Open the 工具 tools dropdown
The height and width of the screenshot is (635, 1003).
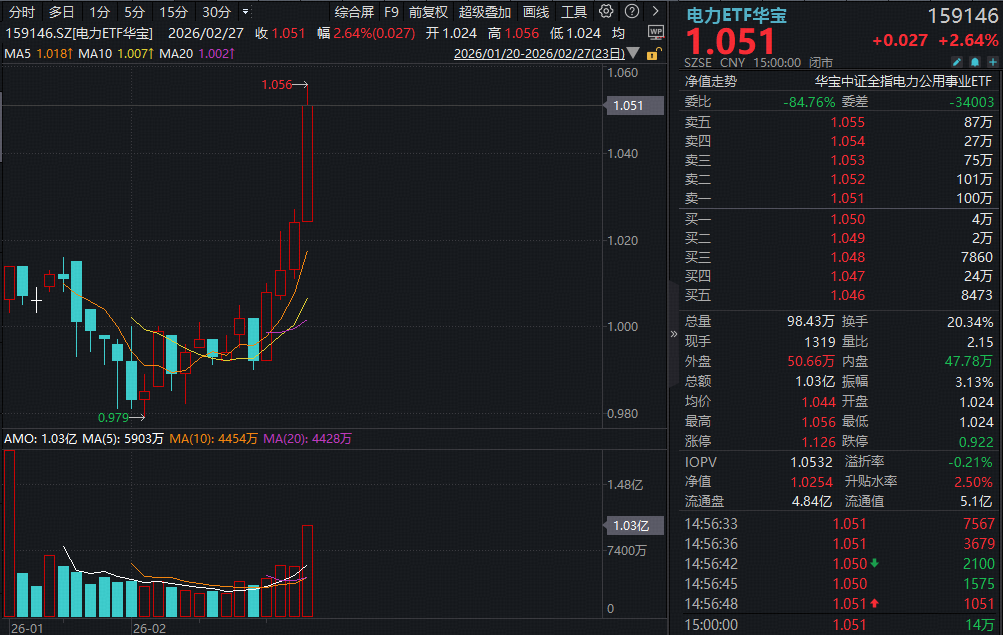(x=574, y=12)
